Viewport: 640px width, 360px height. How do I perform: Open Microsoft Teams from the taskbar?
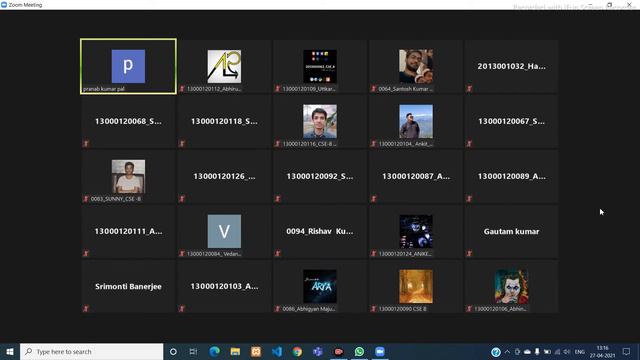[x=318, y=351]
